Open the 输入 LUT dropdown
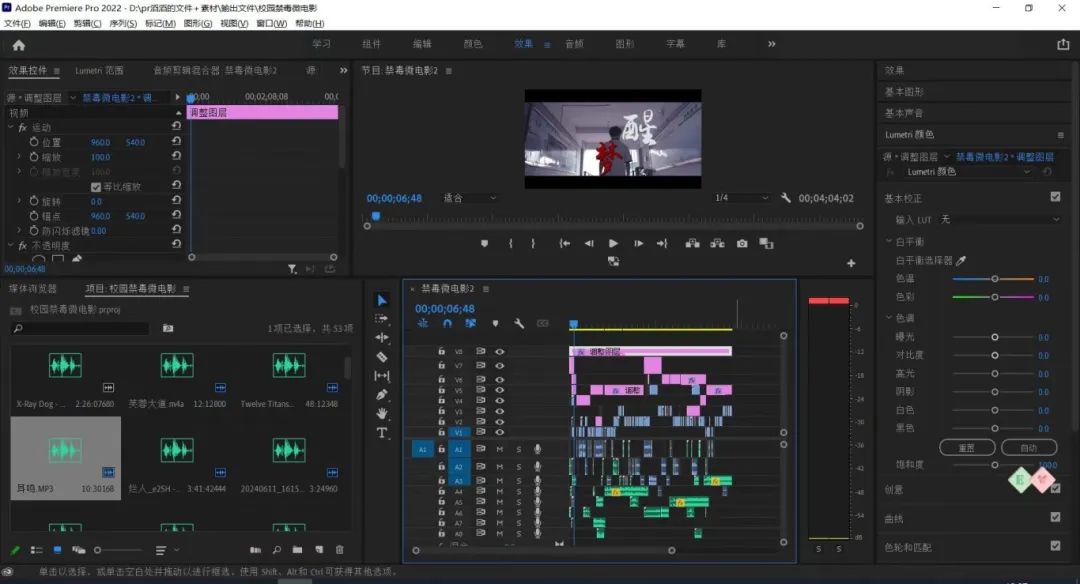Screen dimensions: 1080x584 [1000, 220]
